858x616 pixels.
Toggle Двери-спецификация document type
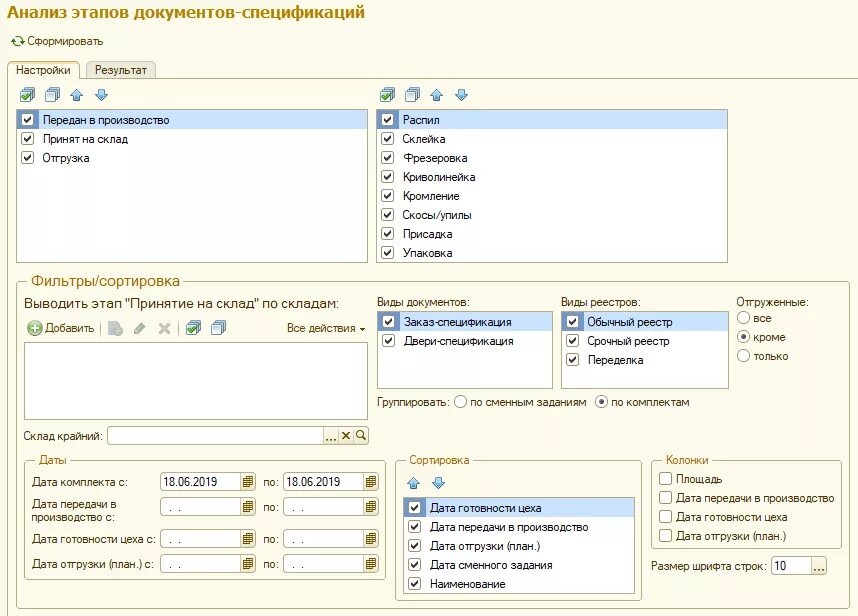389,340
